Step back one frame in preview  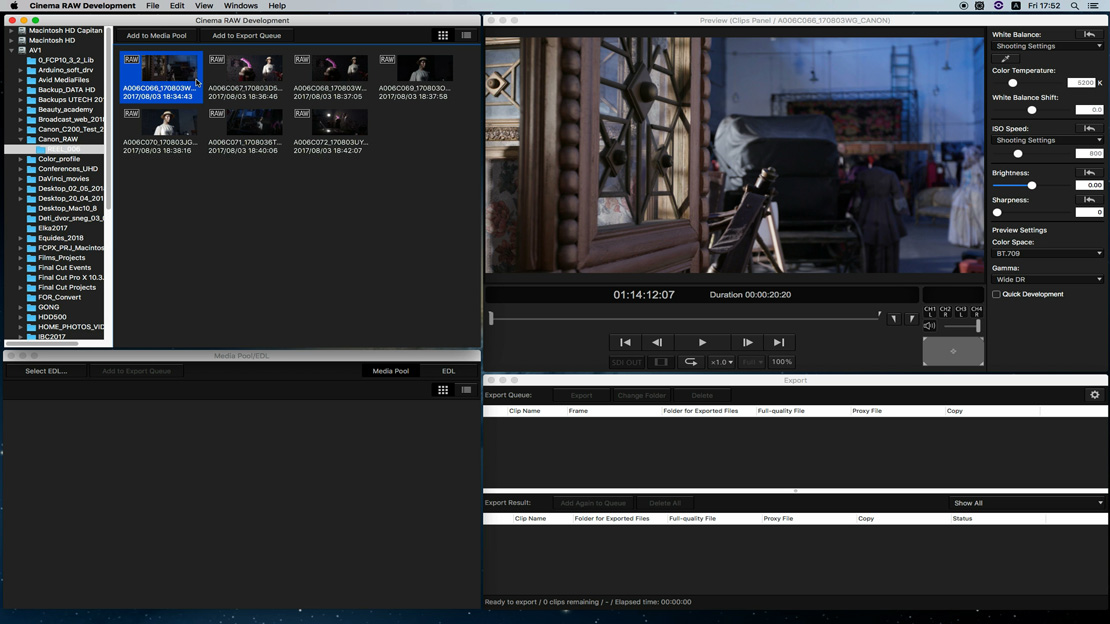[x=657, y=342]
